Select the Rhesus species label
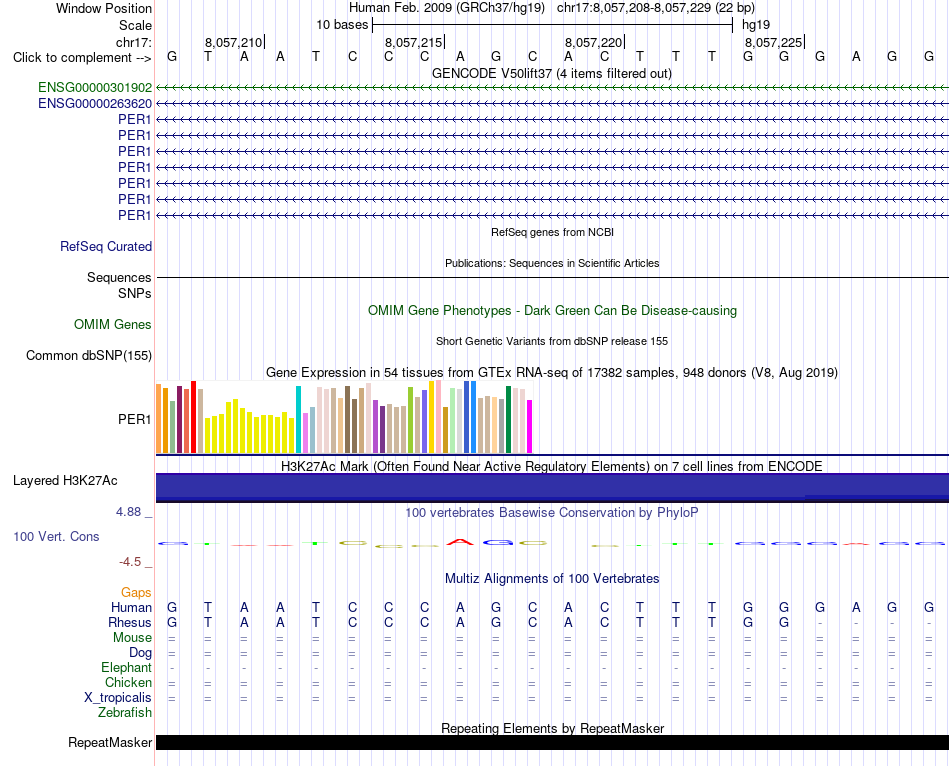The image size is (950, 766). 130,622
